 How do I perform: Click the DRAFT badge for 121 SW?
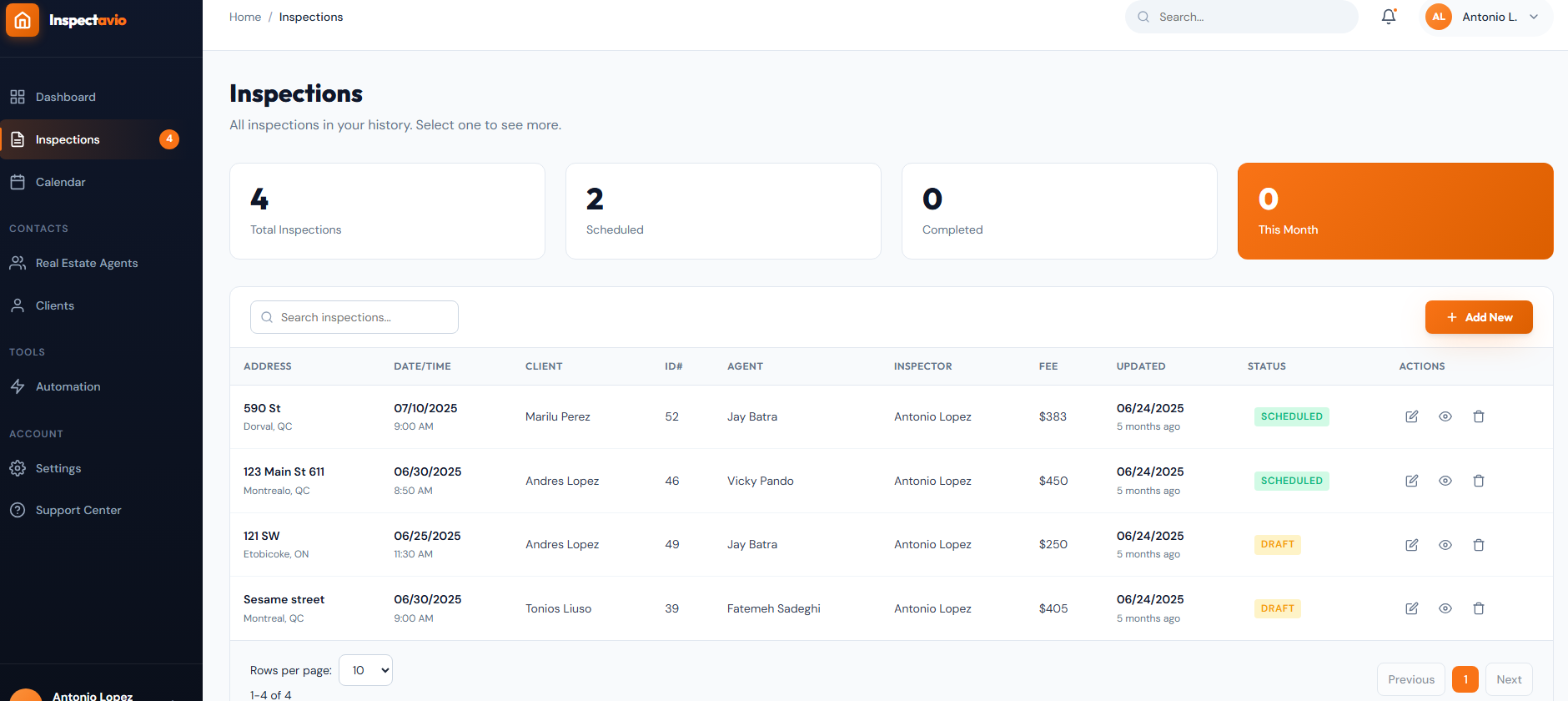tap(1278, 544)
